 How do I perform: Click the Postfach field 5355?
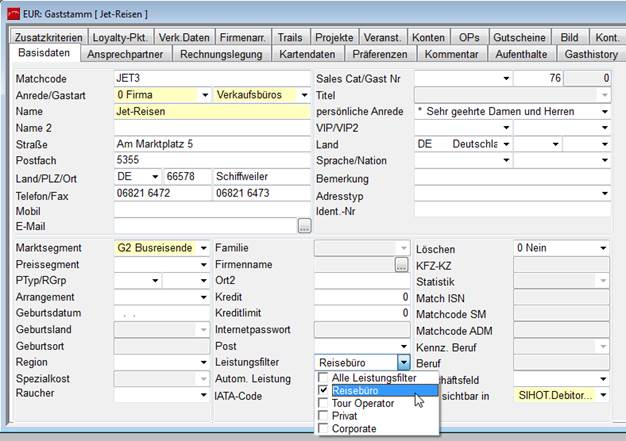(212, 160)
